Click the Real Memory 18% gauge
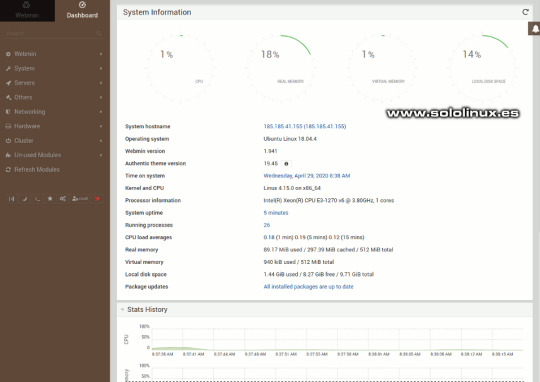540x382 pixels. pos(280,68)
